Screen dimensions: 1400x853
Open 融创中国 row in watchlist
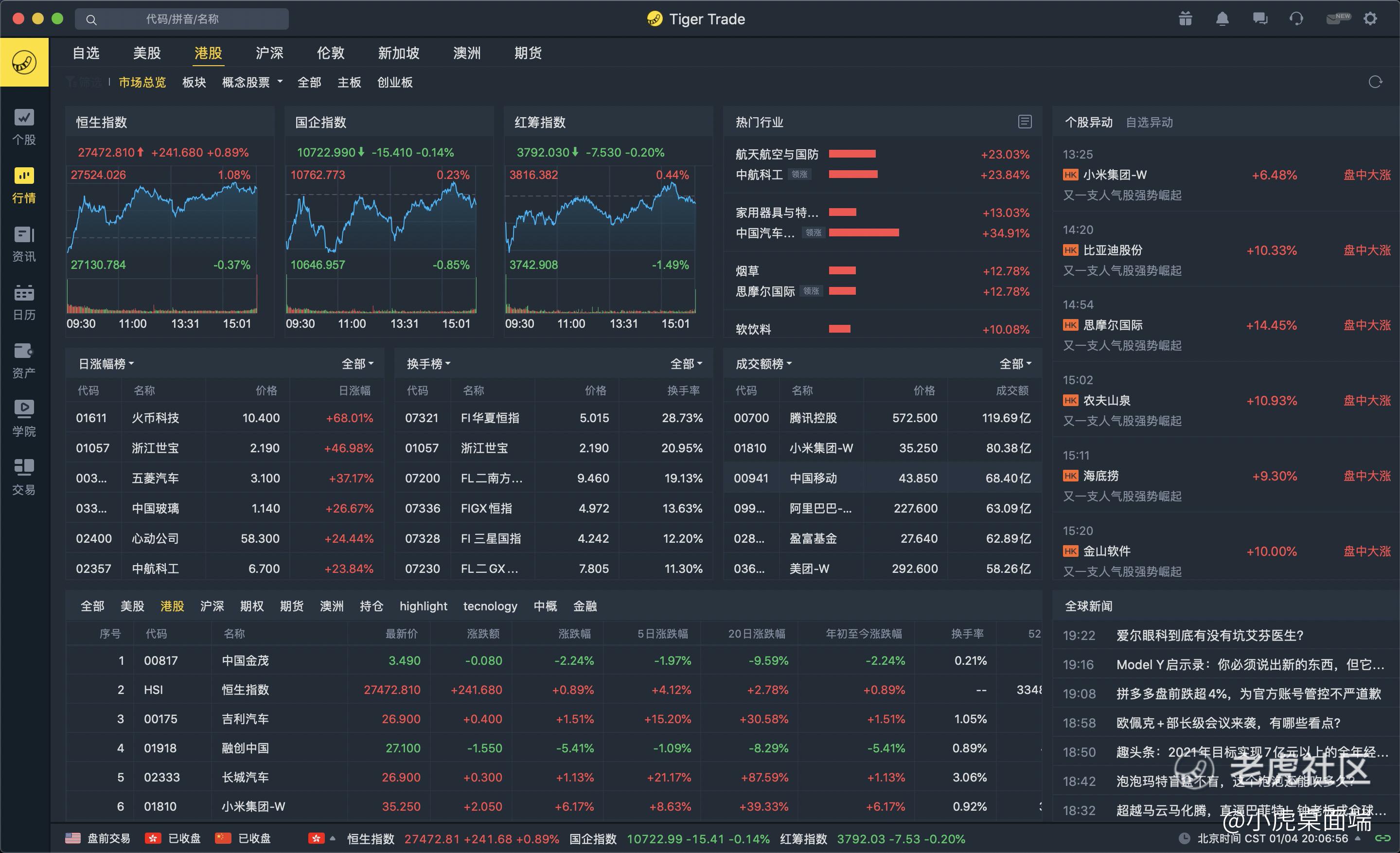[554, 748]
